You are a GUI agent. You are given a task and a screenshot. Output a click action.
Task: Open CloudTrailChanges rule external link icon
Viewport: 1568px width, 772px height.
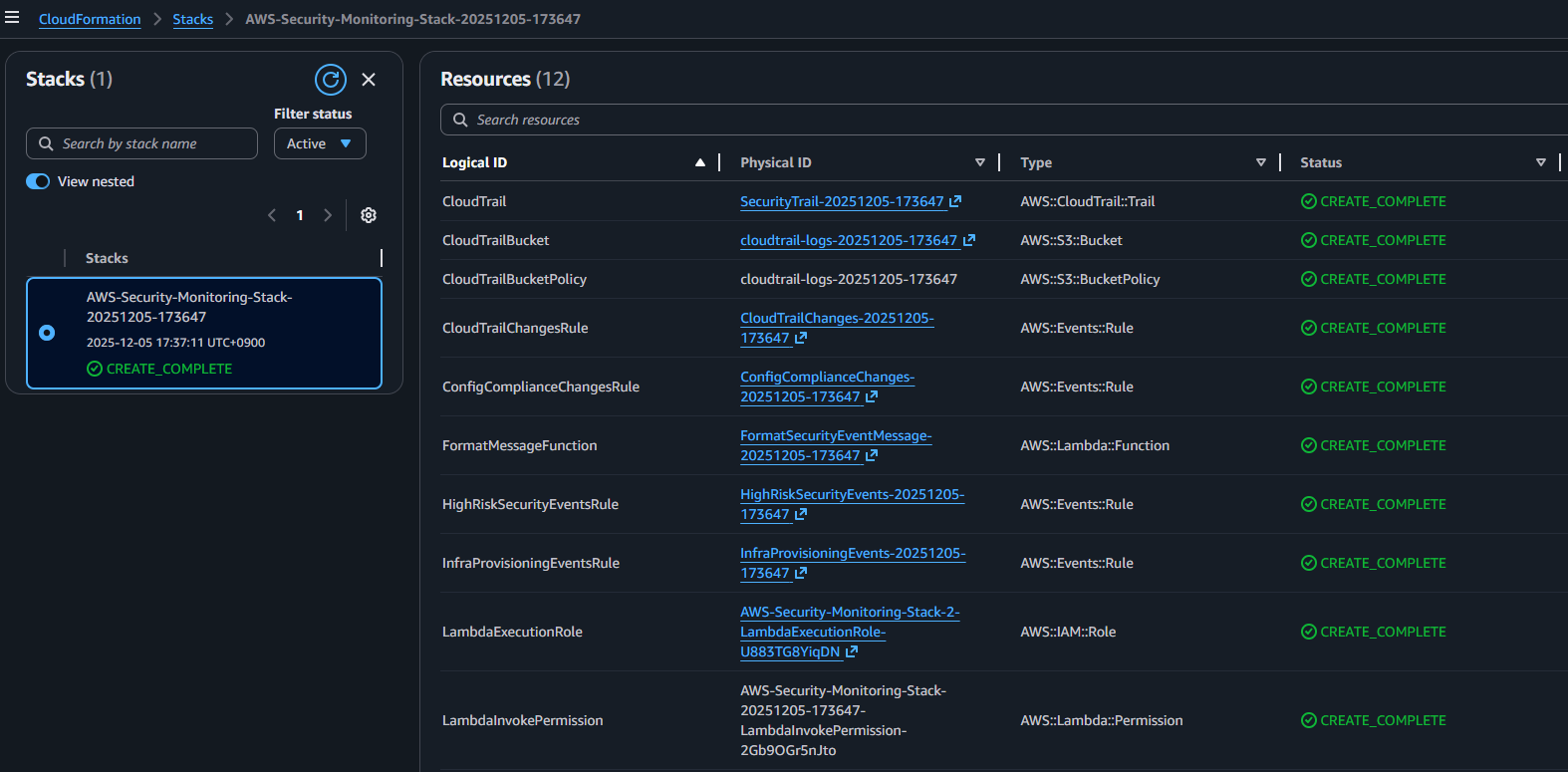pos(801,338)
